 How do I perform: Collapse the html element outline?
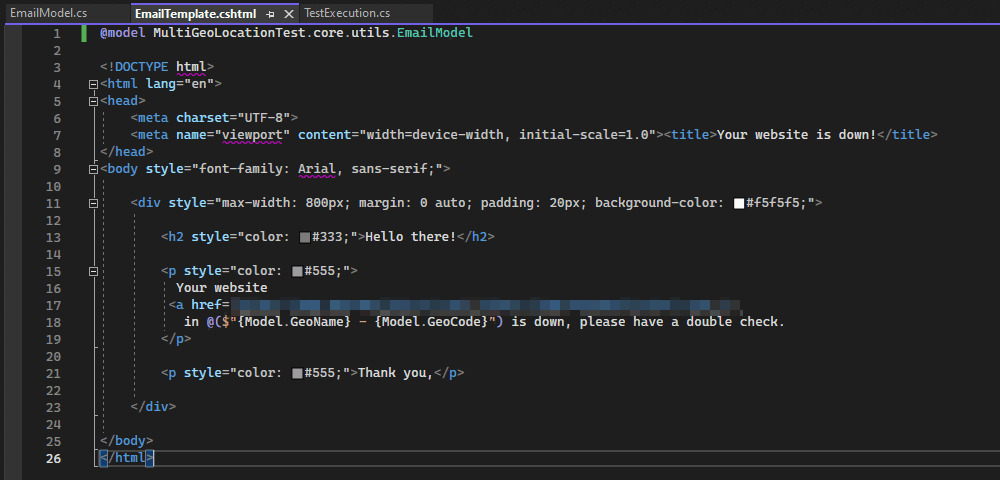tap(93, 84)
